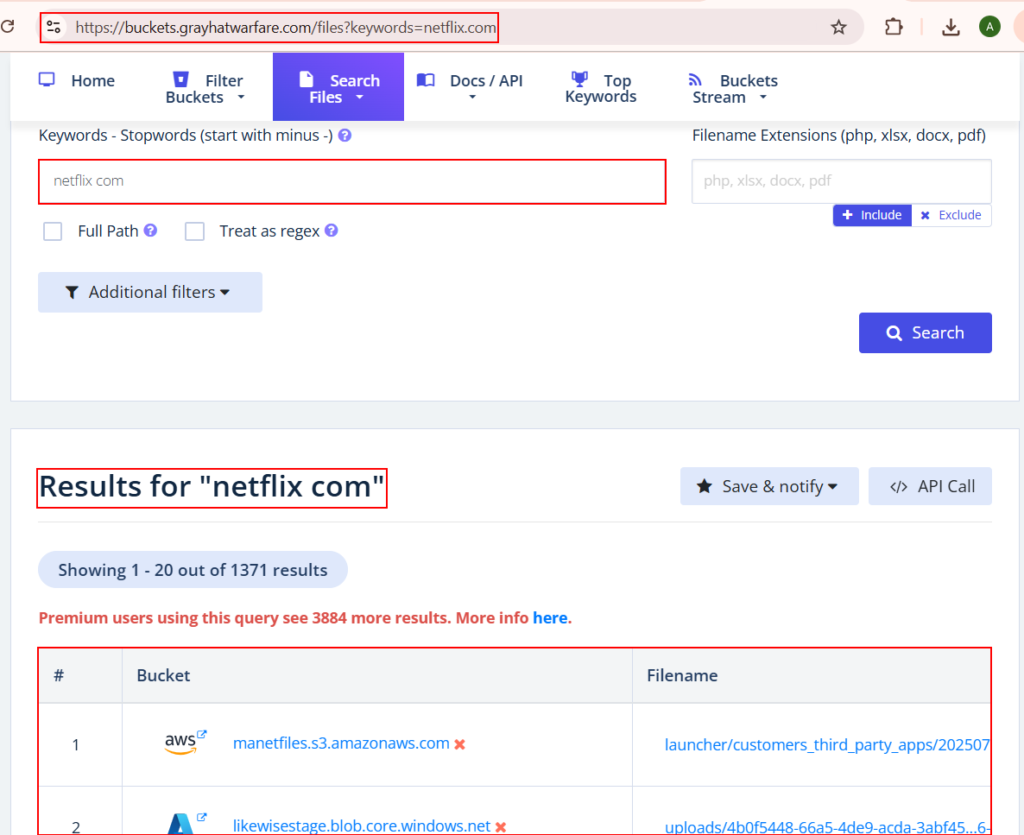Open the Full Path help question mark
This screenshot has width=1024, height=835.
point(150,230)
